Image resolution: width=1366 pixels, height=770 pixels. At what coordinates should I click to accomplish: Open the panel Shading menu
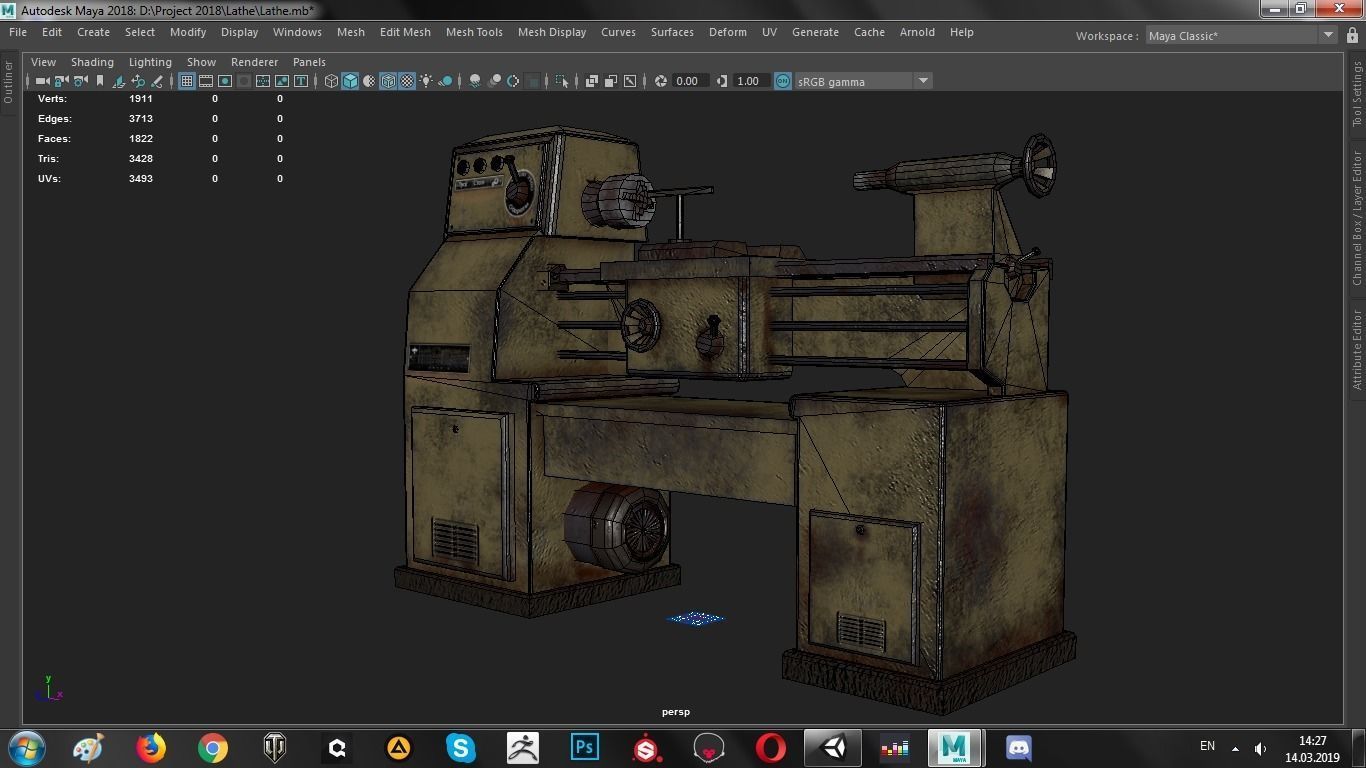pyautogui.click(x=92, y=62)
